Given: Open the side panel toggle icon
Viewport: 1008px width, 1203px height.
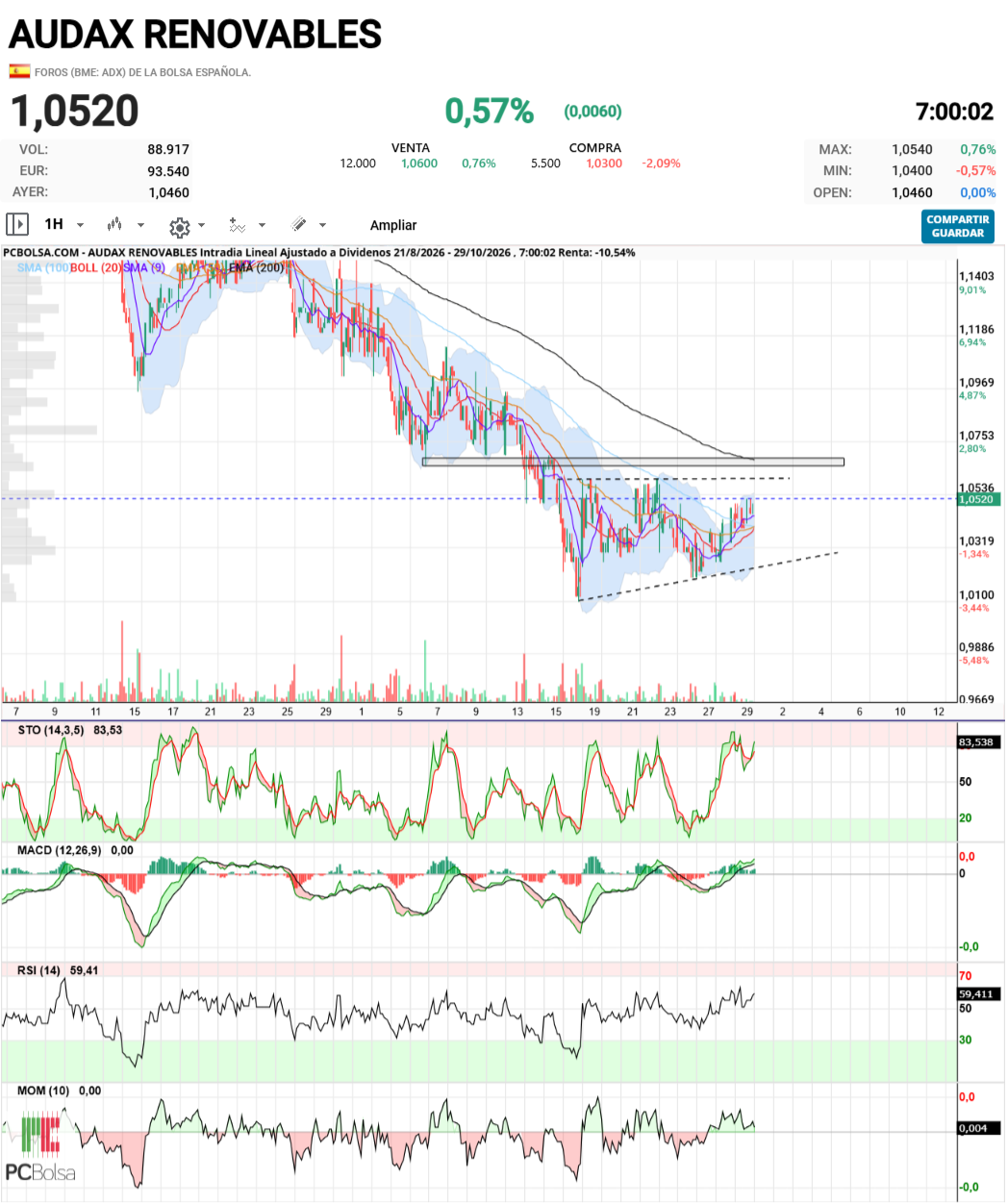Looking at the screenshot, I should [x=17, y=224].
